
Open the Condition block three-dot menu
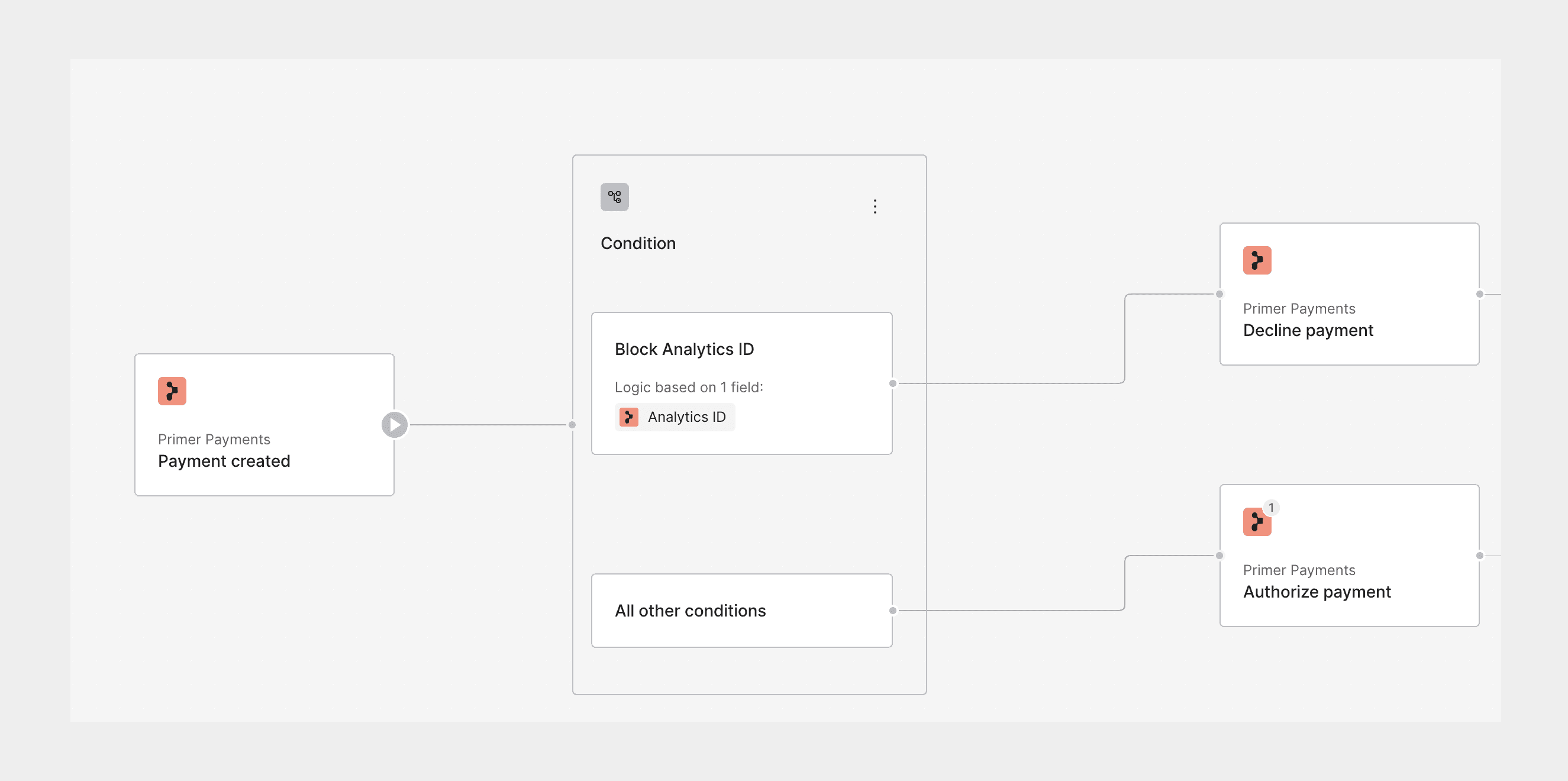pyautogui.click(x=875, y=206)
